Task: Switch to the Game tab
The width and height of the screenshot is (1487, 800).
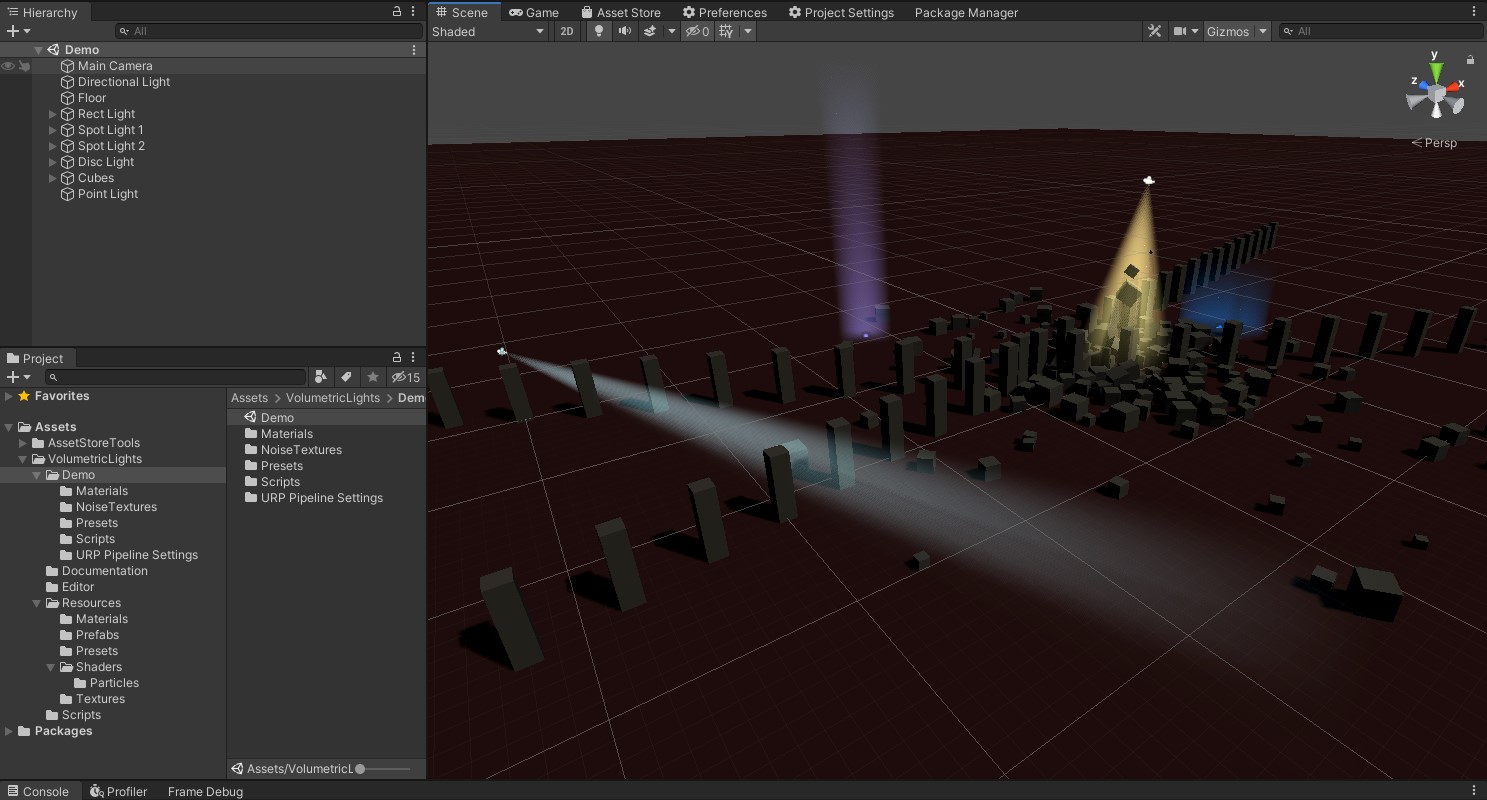Action: 535,12
